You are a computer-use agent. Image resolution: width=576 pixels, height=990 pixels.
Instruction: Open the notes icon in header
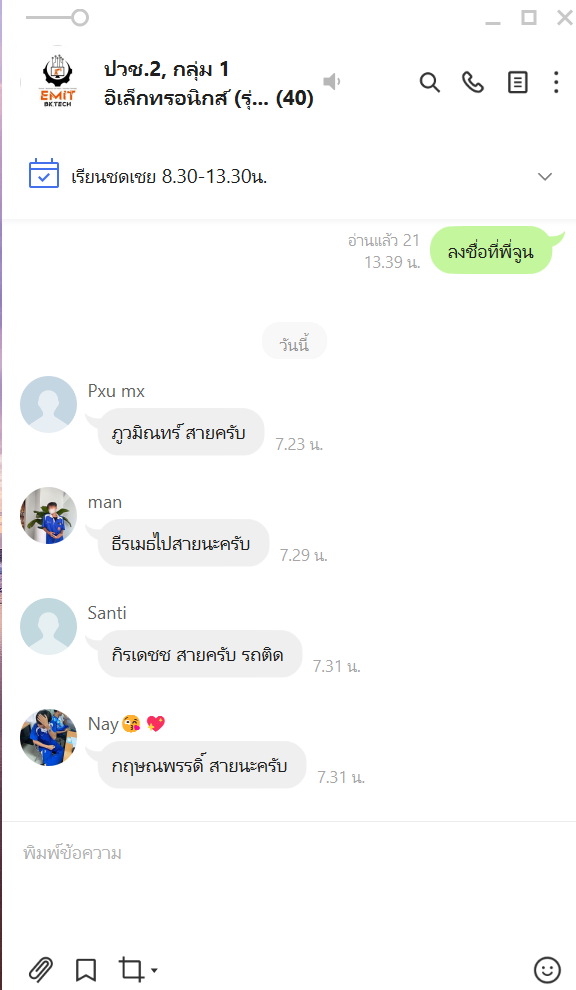(518, 82)
